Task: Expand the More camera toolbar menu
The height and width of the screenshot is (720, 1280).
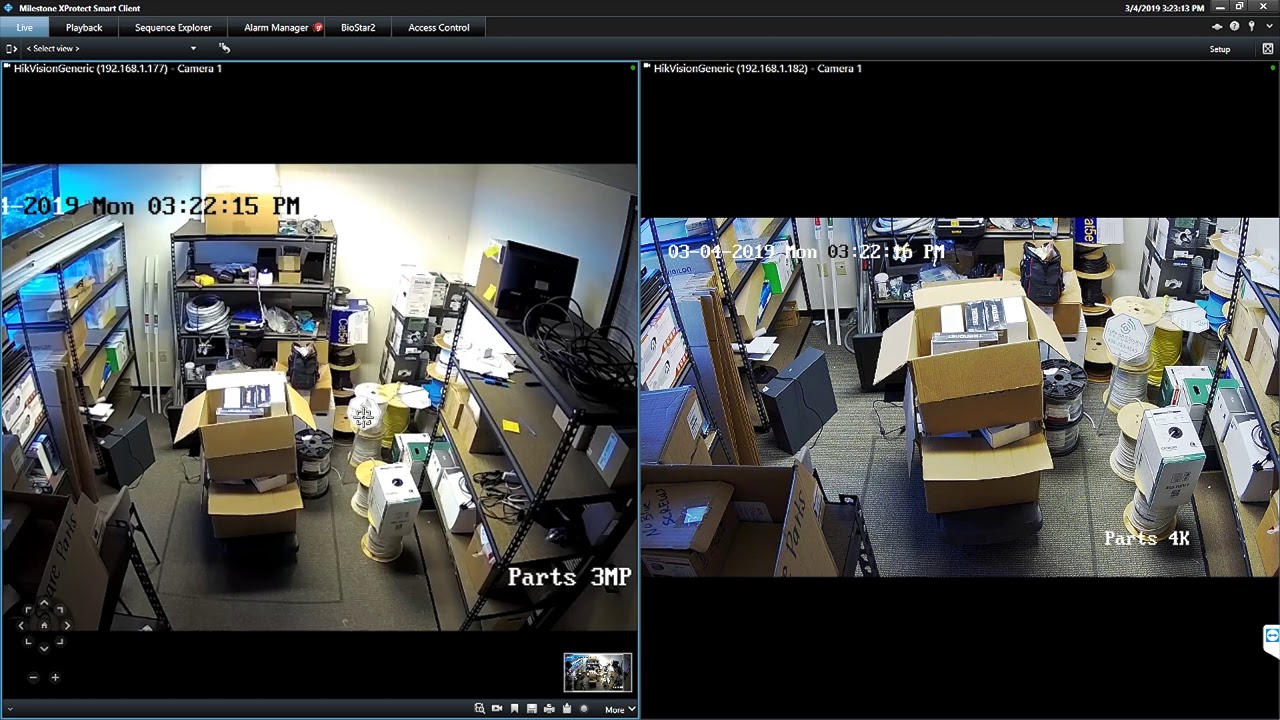Action: [619, 710]
